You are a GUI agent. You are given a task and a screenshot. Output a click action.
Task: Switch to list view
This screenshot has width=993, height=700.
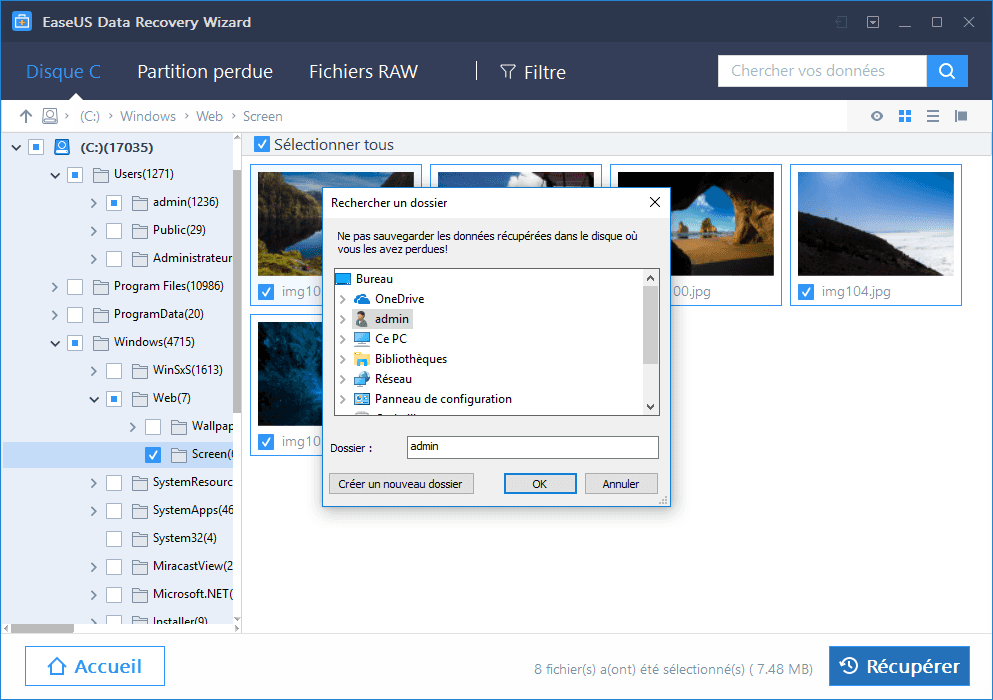933,116
